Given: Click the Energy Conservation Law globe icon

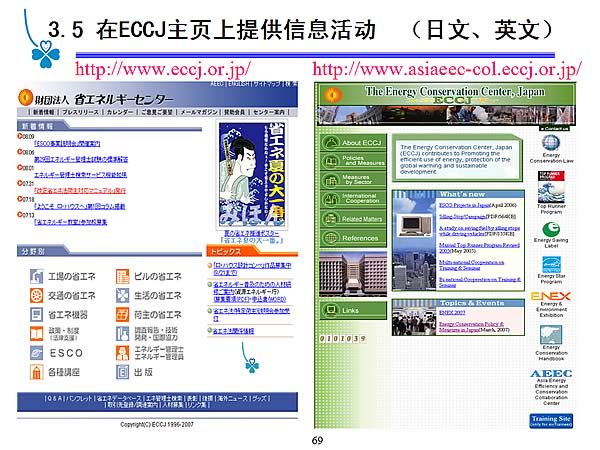Looking at the screenshot, I should 551,143.
